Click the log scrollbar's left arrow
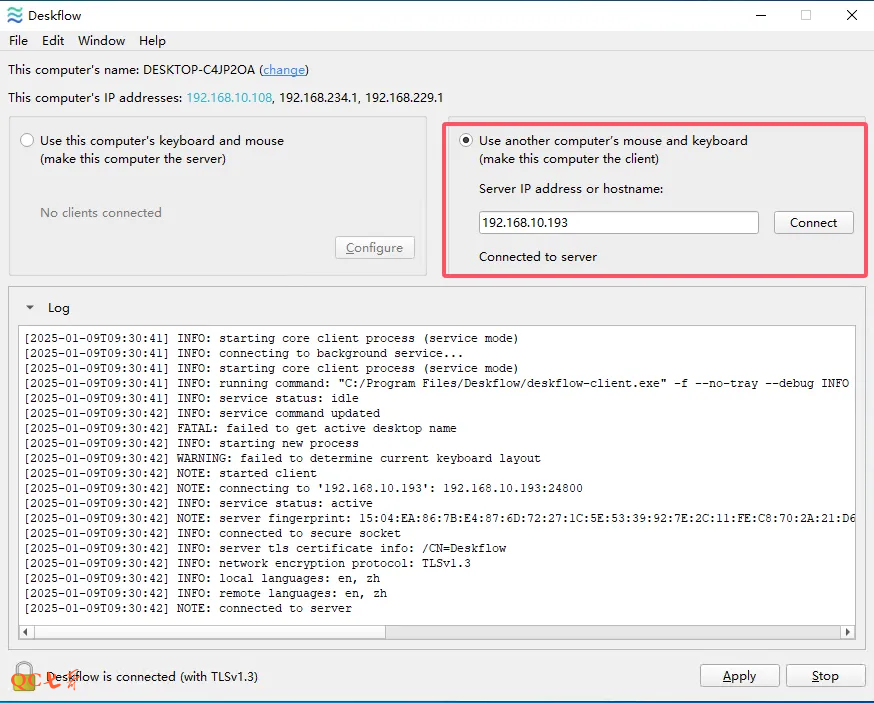Image resolution: width=874 pixels, height=703 pixels. point(27,632)
